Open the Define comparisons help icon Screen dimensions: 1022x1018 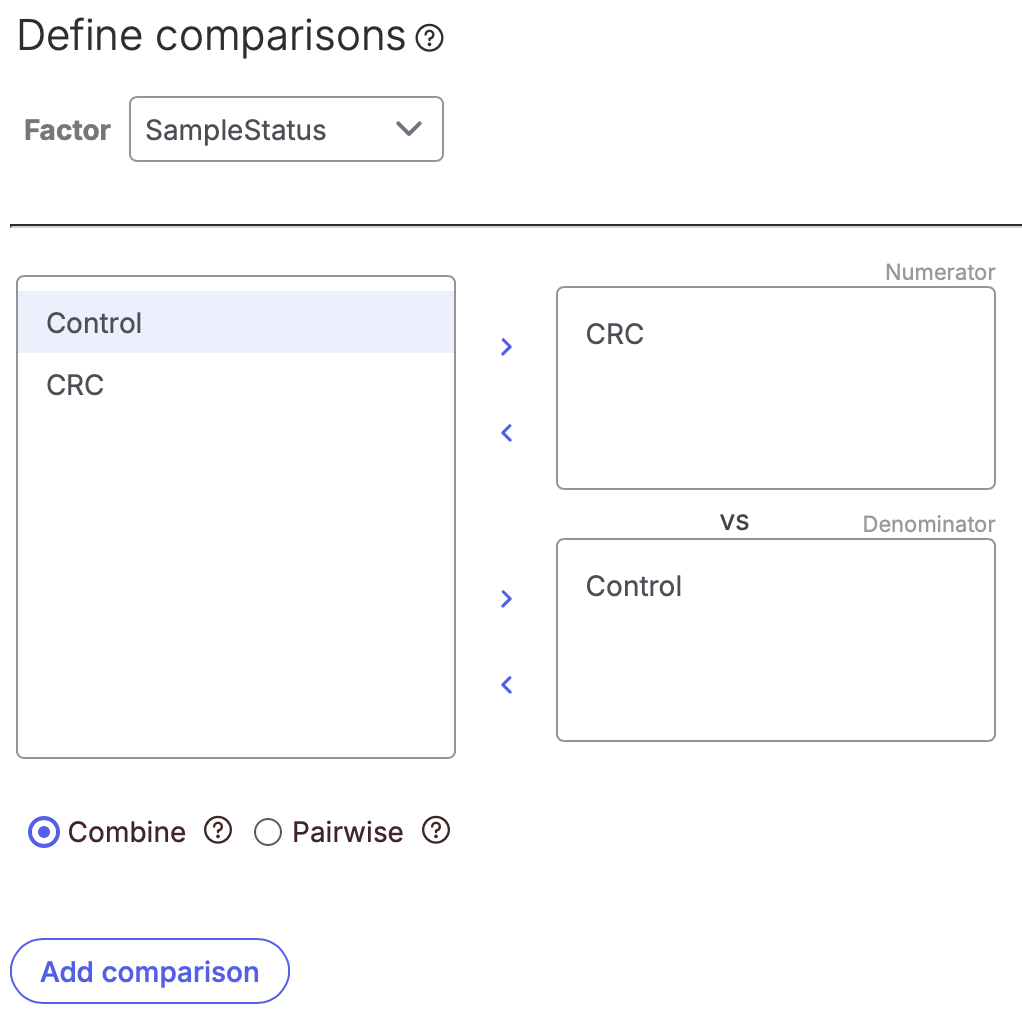(430, 38)
